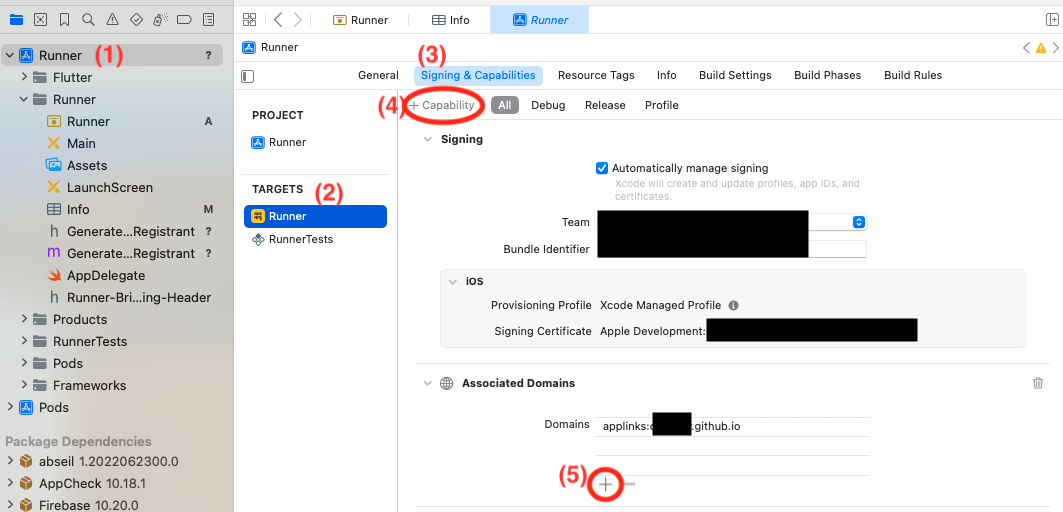This screenshot has width=1063, height=512.
Task: Open the Build Rules tab
Action: point(912,75)
